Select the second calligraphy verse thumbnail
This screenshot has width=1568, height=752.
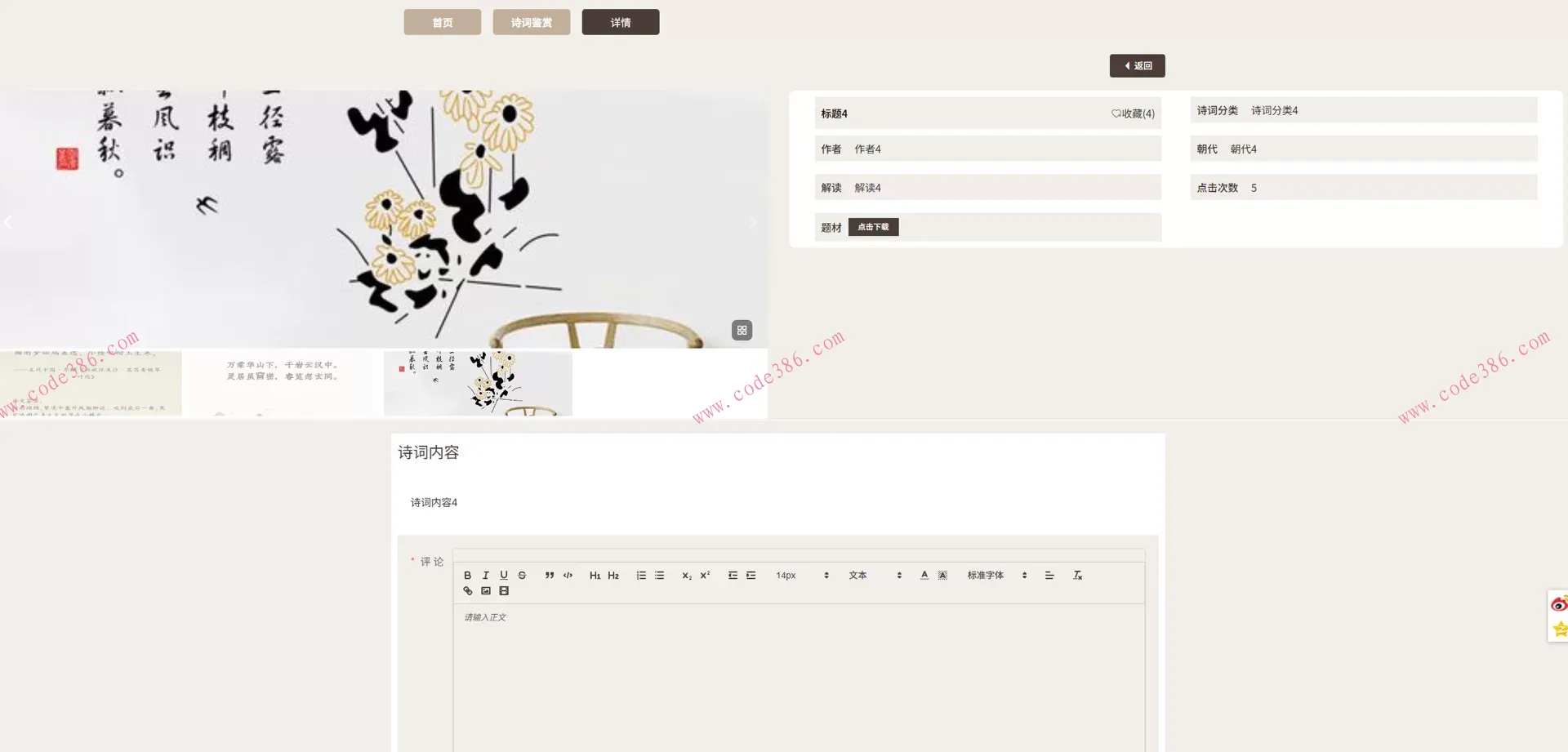coord(283,384)
